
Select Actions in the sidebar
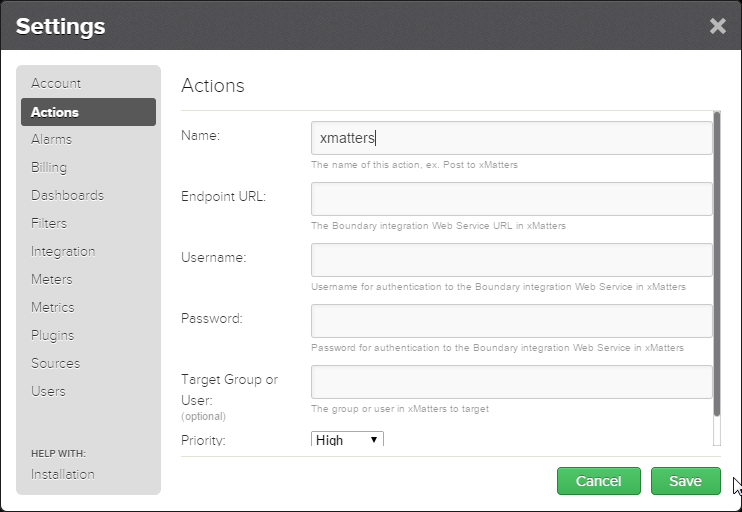55,112
